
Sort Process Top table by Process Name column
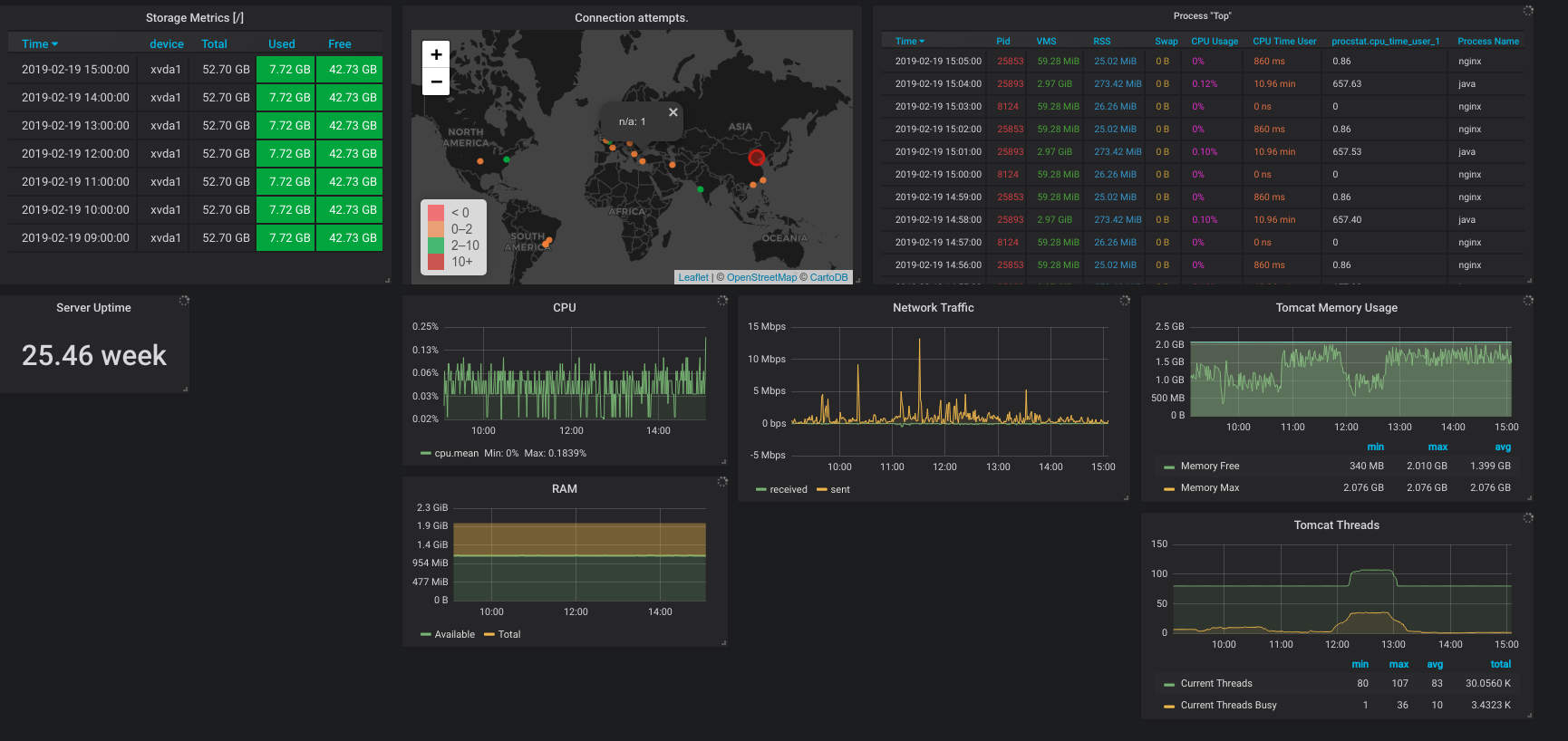point(1488,41)
